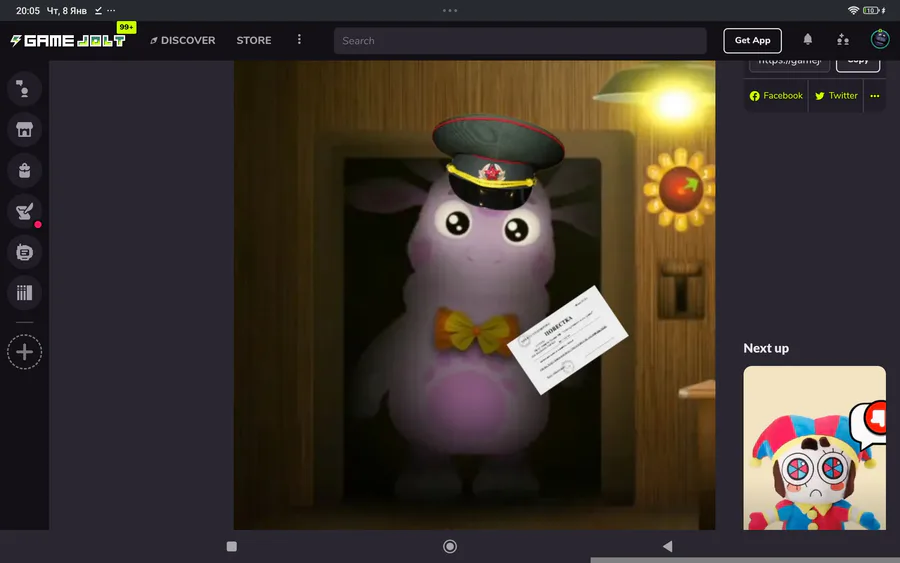Click the Get App button
The width and height of the screenshot is (900, 563).
point(752,40)
